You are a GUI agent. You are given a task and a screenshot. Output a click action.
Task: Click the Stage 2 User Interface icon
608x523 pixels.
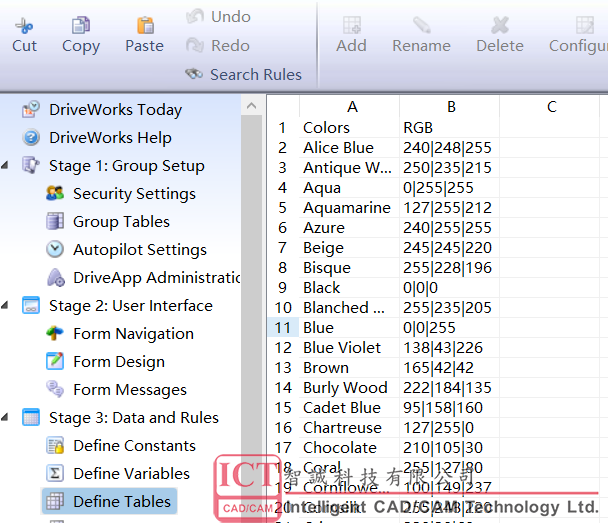tap(31, 305)
